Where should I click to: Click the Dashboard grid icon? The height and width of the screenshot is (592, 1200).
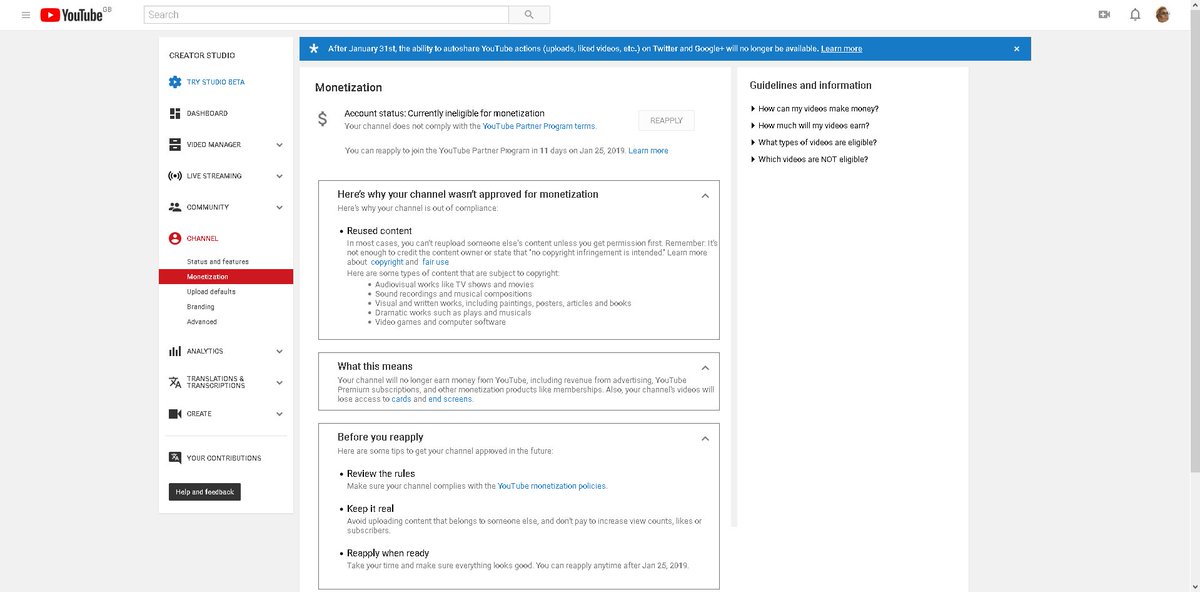175,113
